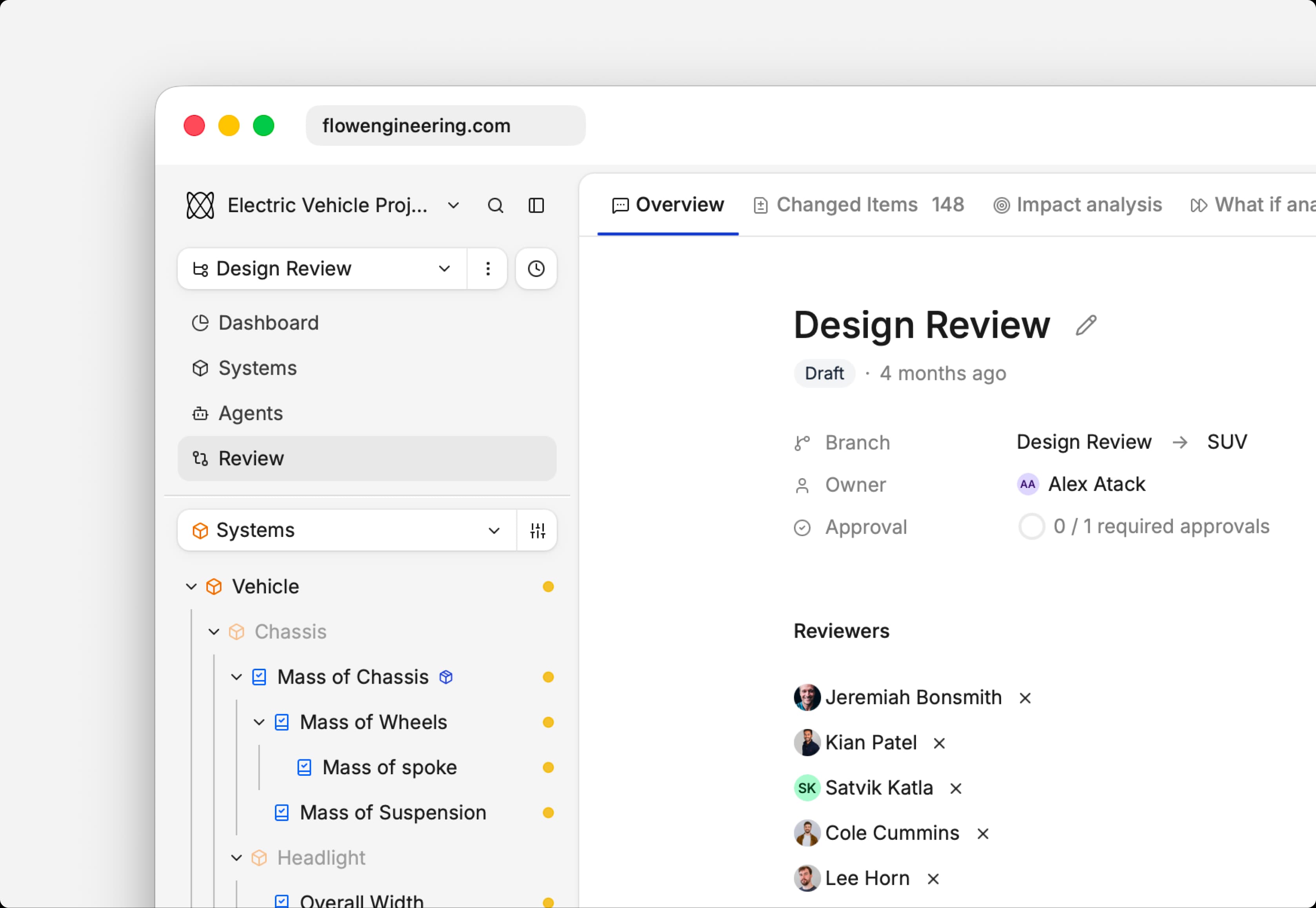
Task: Click the flowengineering.com address bar
Action: tap(445, 126)
